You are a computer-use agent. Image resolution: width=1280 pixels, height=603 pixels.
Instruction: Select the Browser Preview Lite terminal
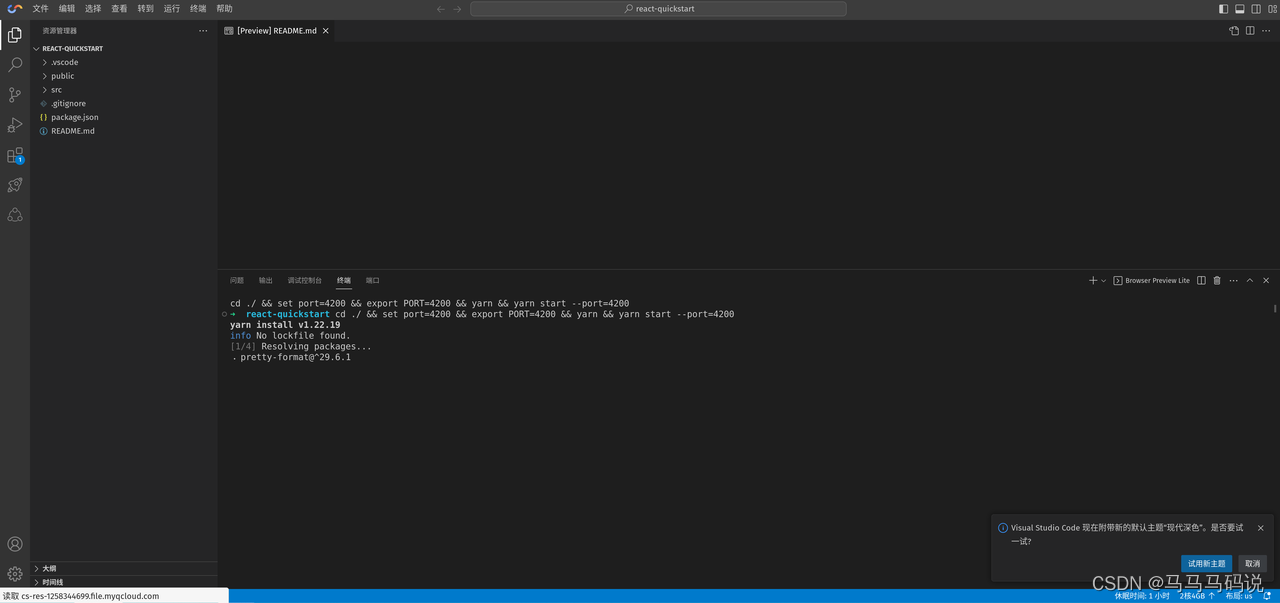pos(1152,281)
